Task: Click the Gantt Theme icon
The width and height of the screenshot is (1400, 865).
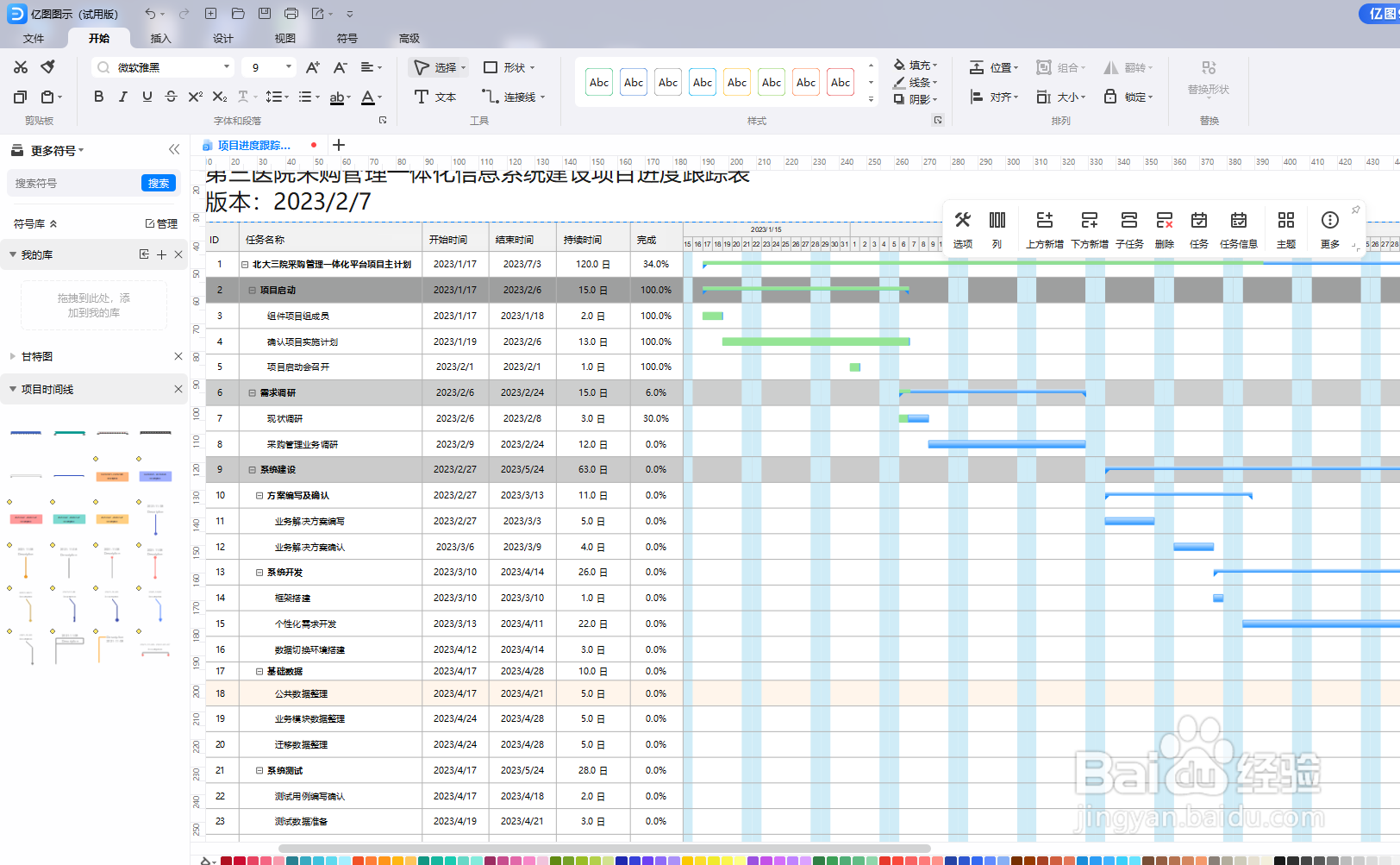Action: 1286,229
